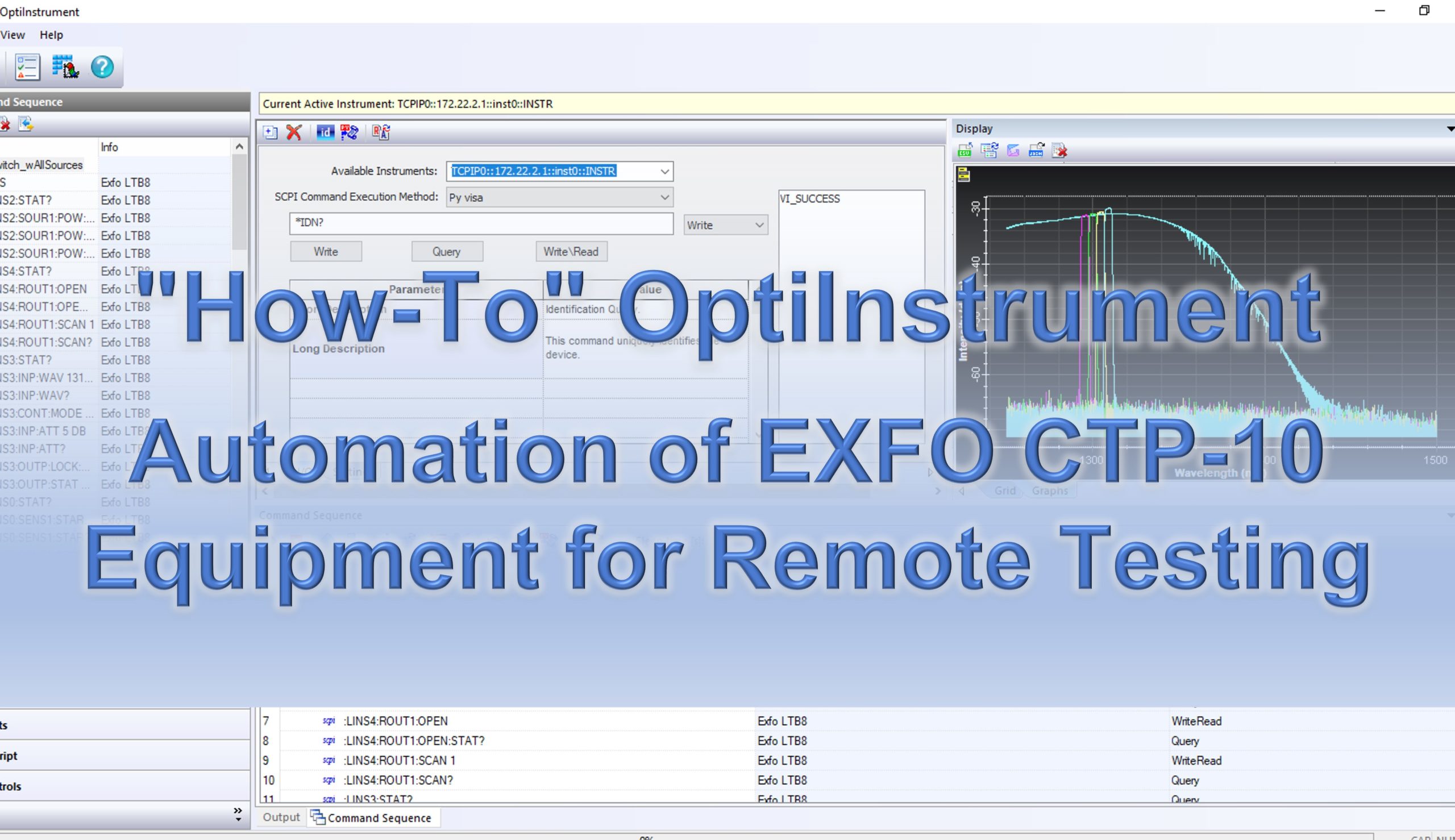Viewport: 1455px width, 840px height.
Task: Export display data to JSON
Action: [x=1036, y=152]
